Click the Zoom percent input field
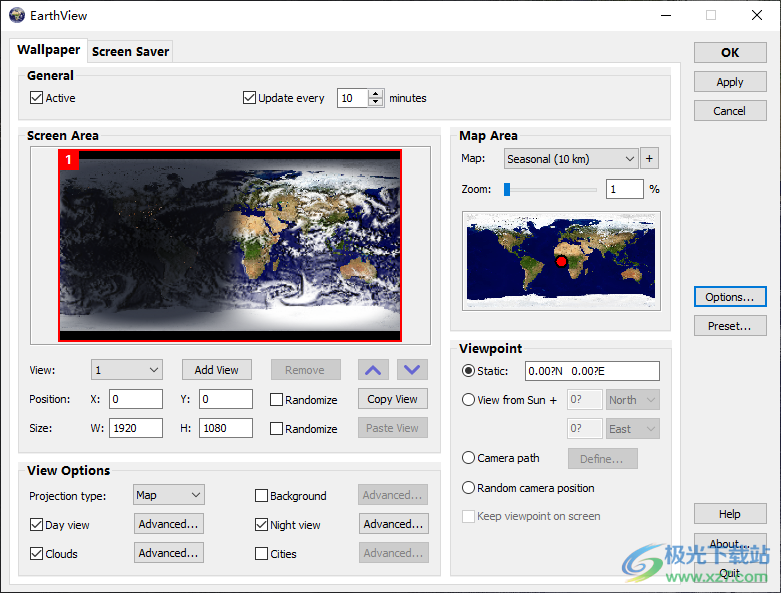Screen dimensions: 781x593 point(625,189)
